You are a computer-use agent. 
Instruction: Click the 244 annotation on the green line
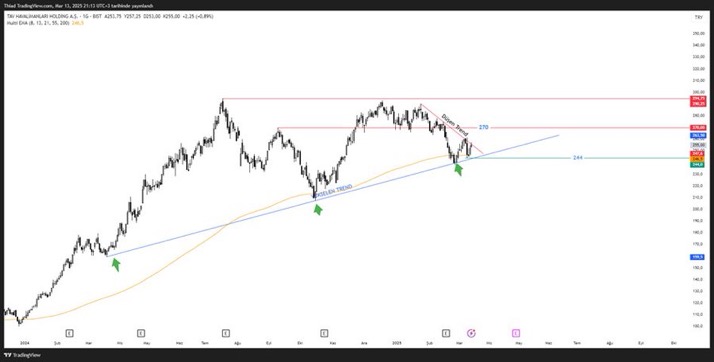578,158
